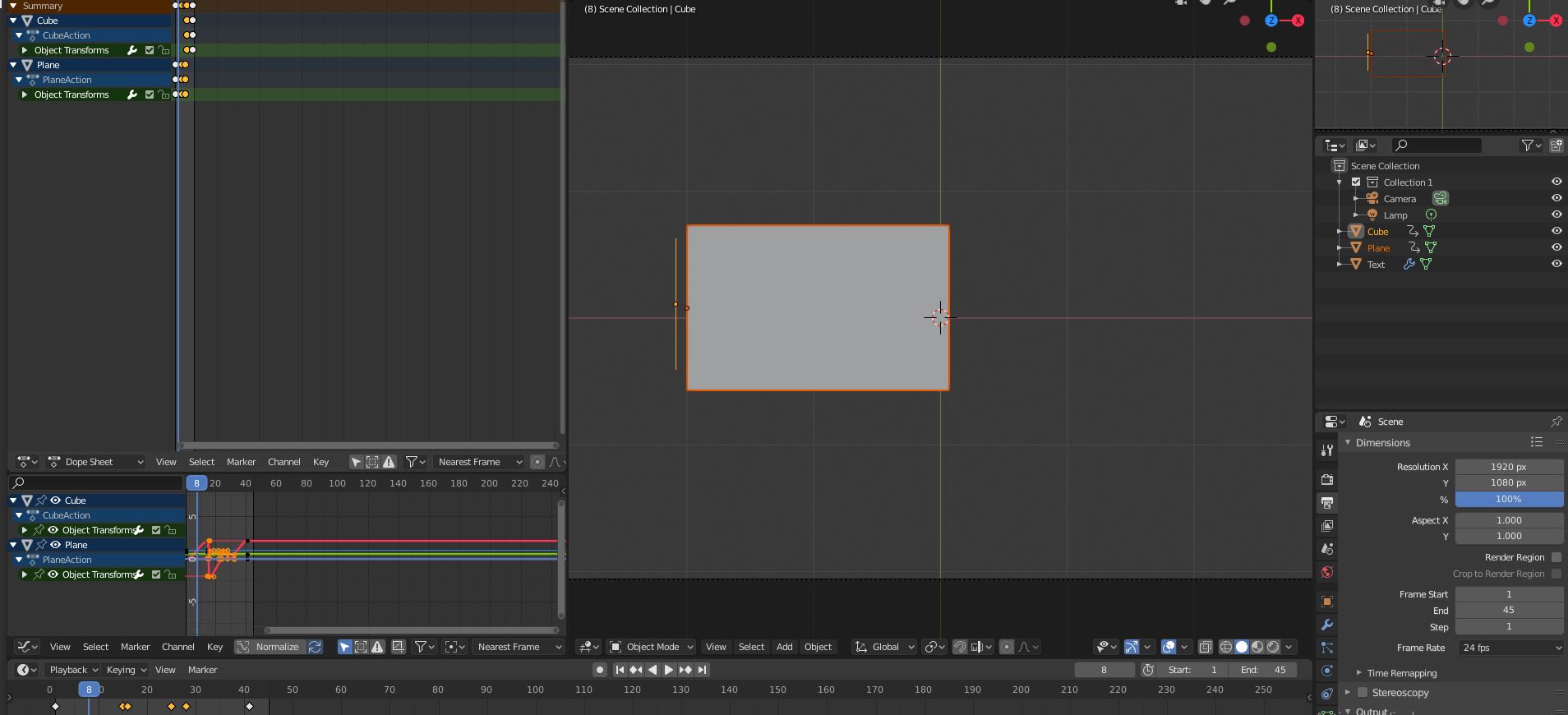Click the Frame Start End field
The height and width of the screenshot is (715, 1568).
[x=1508, y=611]
